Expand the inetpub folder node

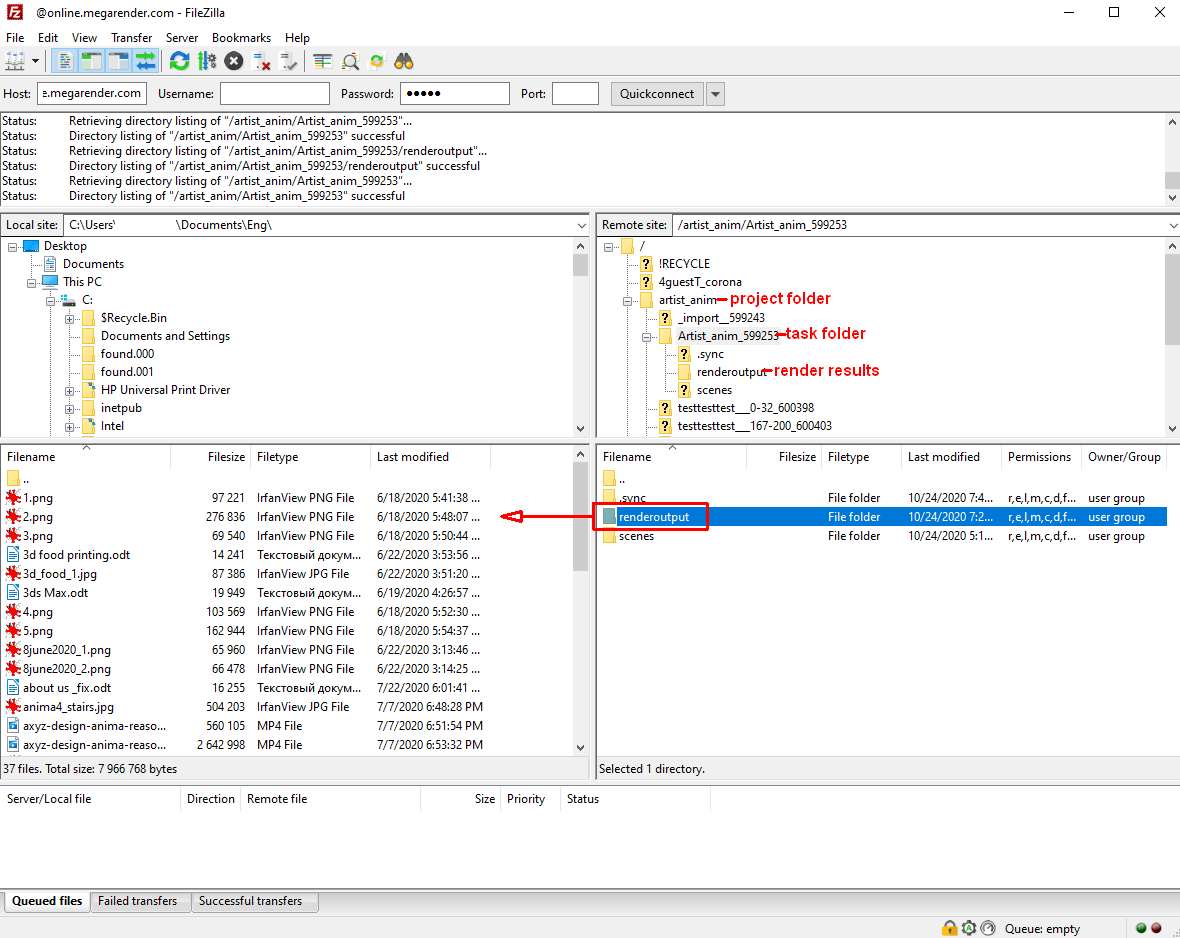coord(69,410)
